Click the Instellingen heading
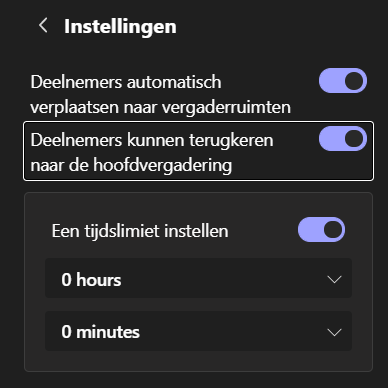 (x=120, y=27)
